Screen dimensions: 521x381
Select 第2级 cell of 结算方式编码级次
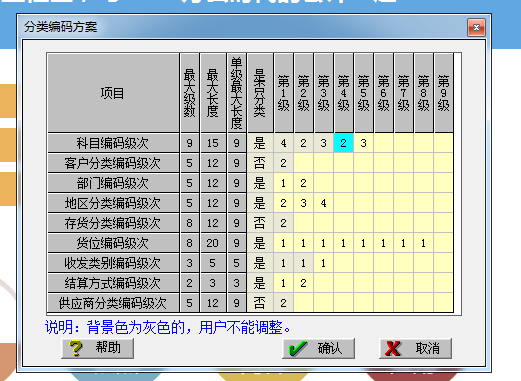click(x=303, y=283)
